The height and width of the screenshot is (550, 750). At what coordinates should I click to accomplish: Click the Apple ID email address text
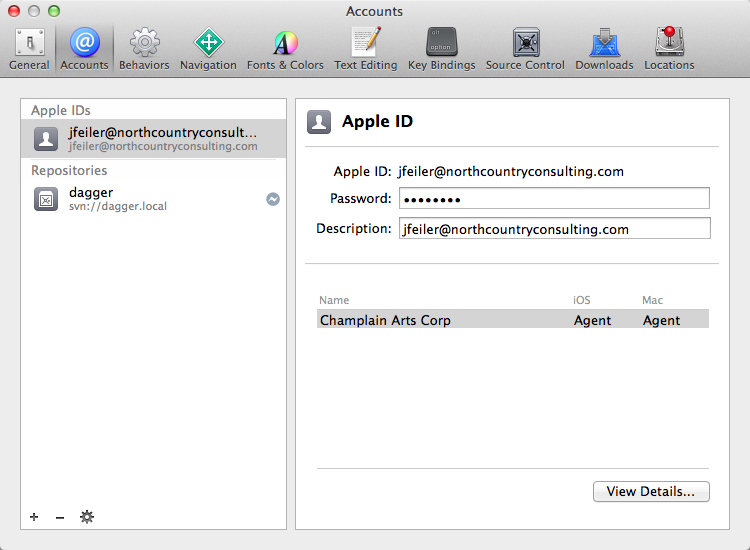point(510,171)
